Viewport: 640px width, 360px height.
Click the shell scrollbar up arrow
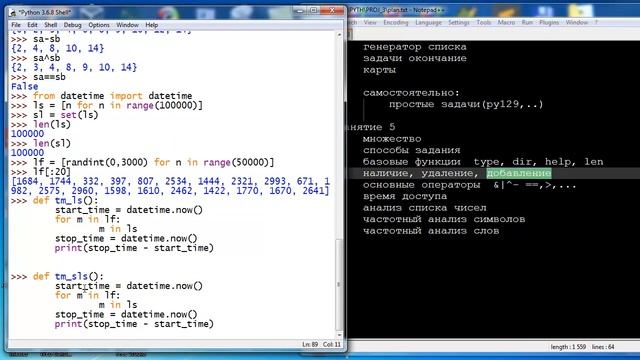click(339, 35)
